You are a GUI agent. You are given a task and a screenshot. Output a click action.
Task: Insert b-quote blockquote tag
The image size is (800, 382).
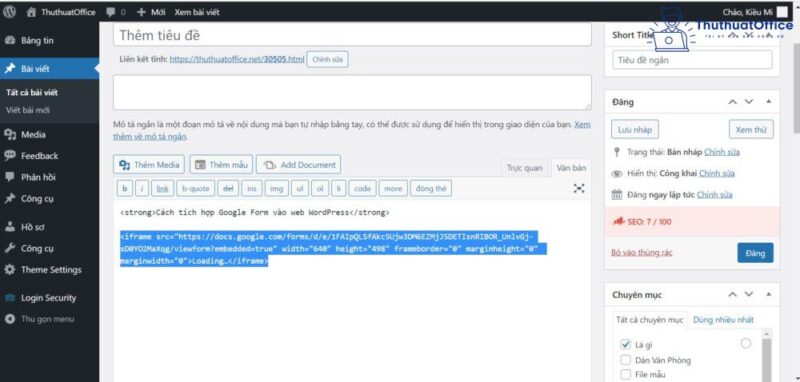[196, 189]
